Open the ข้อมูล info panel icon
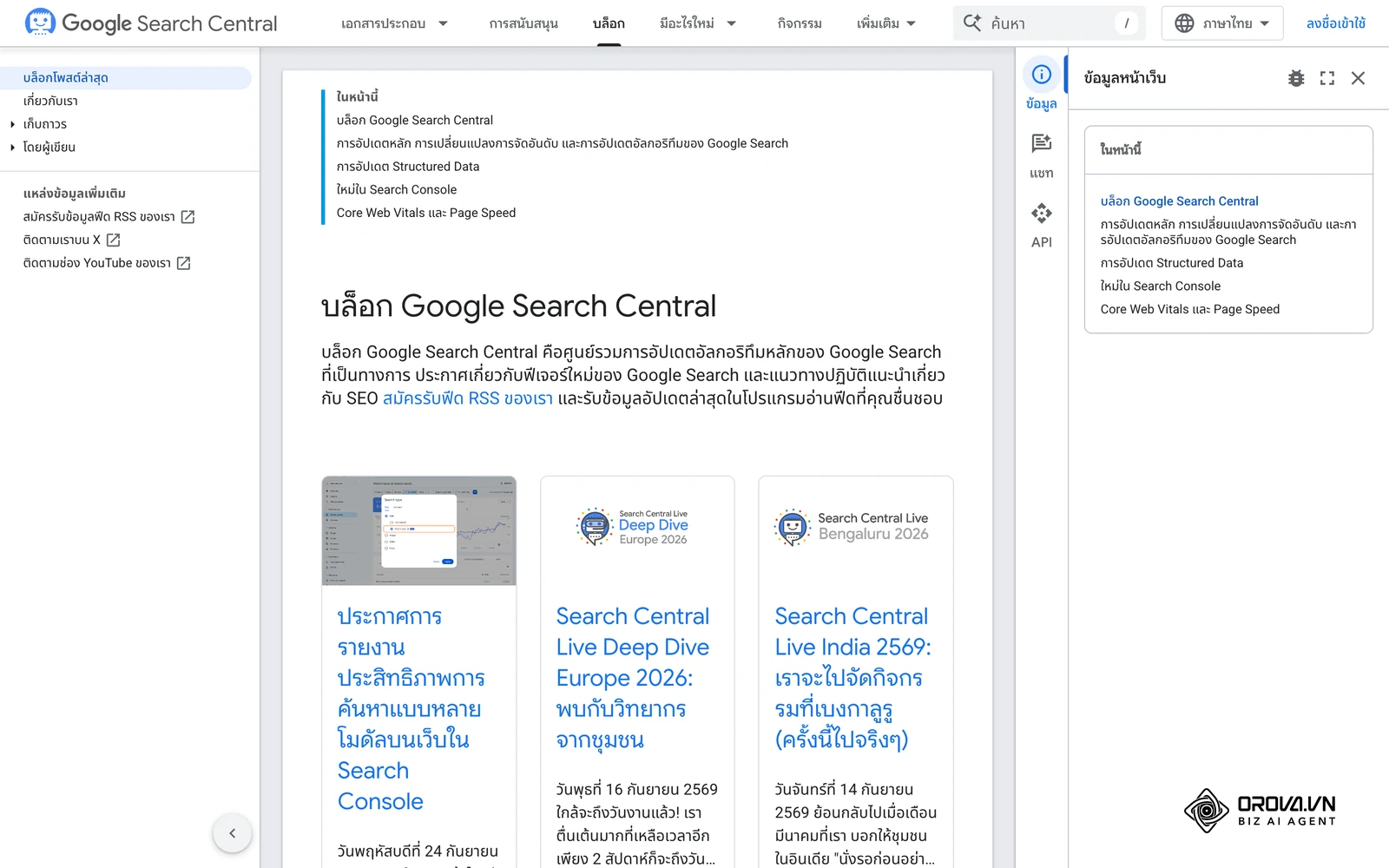1389x868 pixels. 1041,75
